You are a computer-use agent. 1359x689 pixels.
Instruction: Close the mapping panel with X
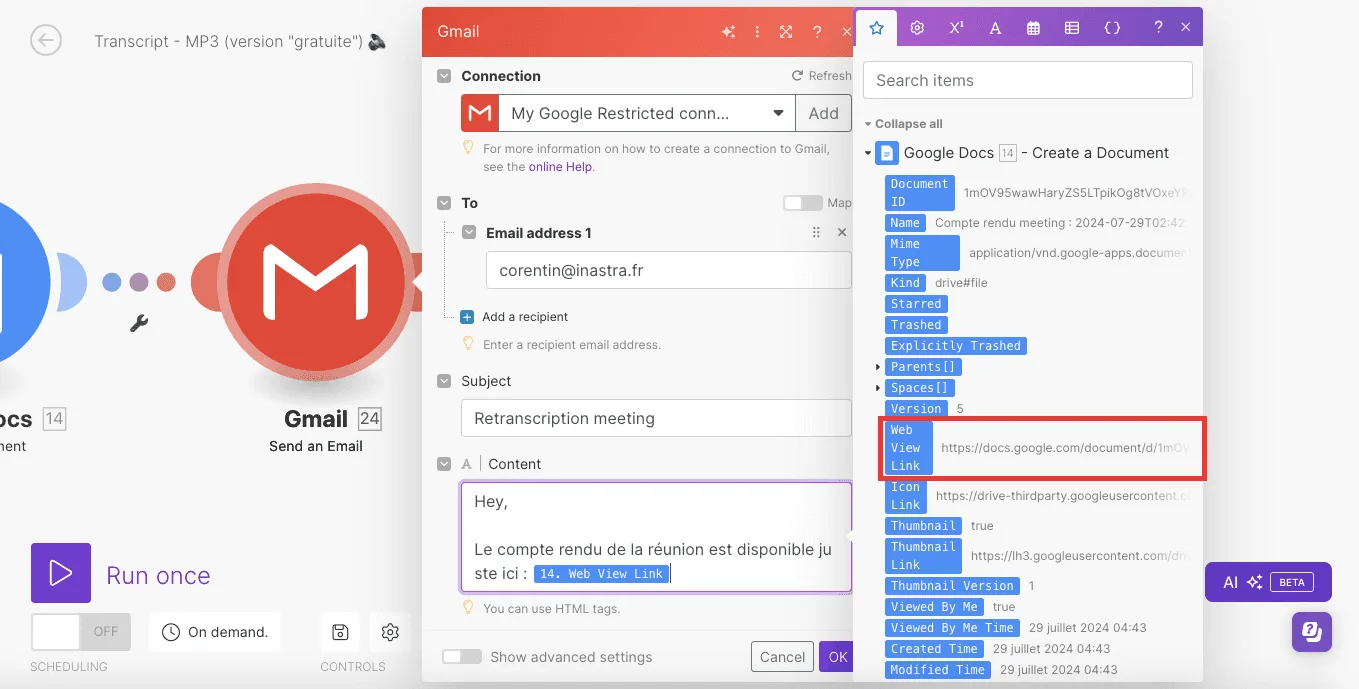coord(1185,28)
